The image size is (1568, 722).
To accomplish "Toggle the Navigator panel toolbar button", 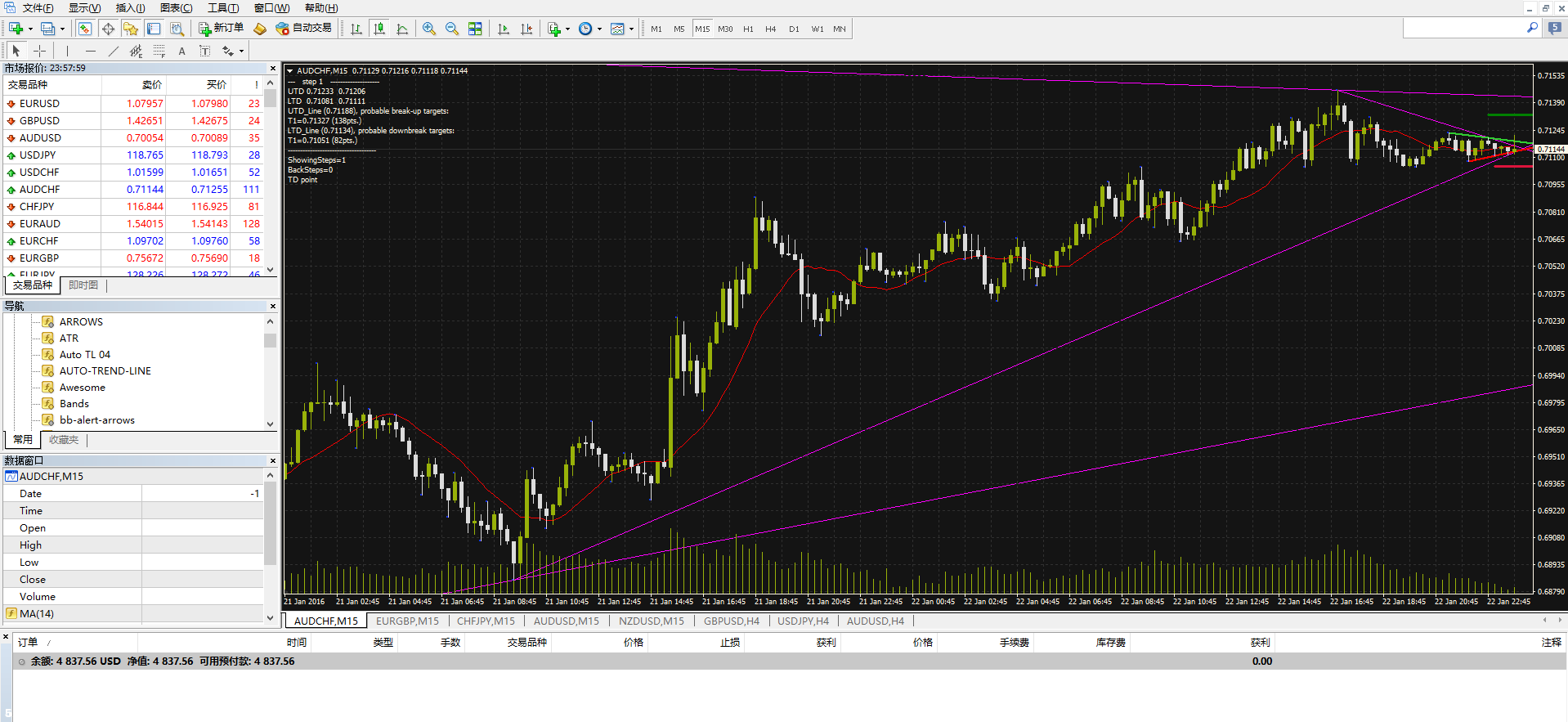I will click(x=131, y=29).
